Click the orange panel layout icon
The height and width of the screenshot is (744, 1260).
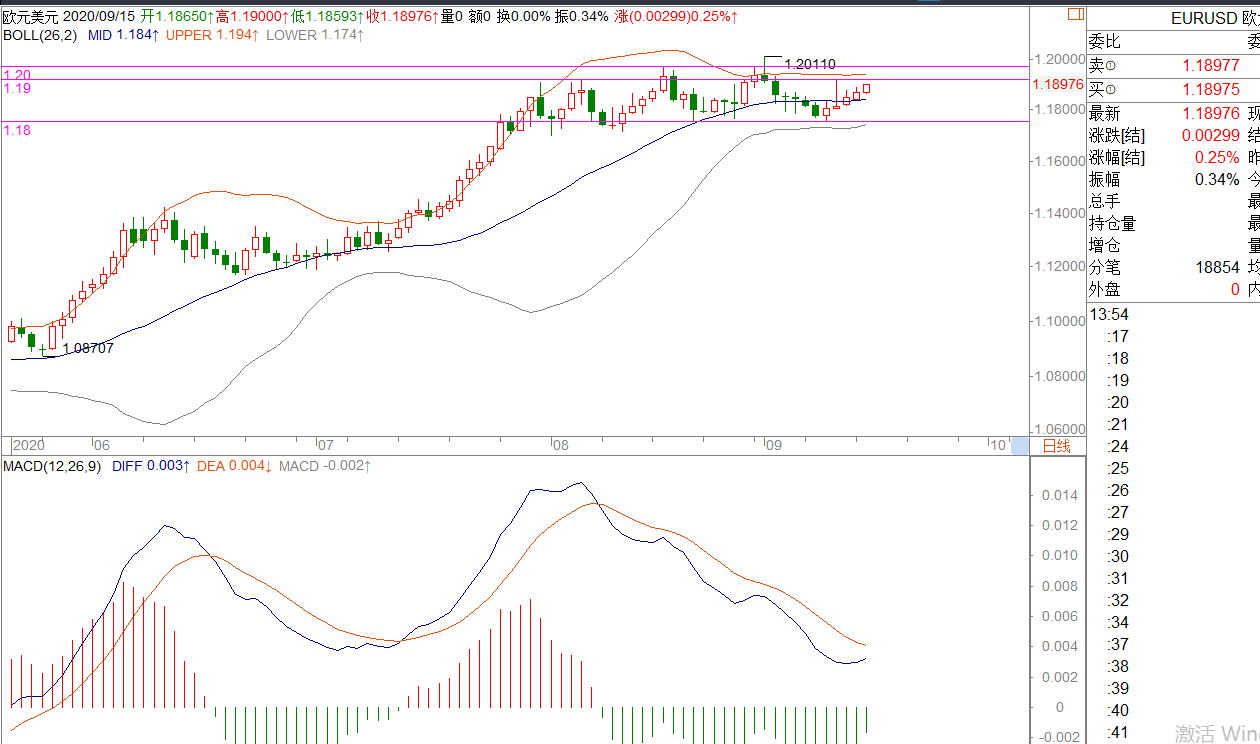pos(1075,14)
